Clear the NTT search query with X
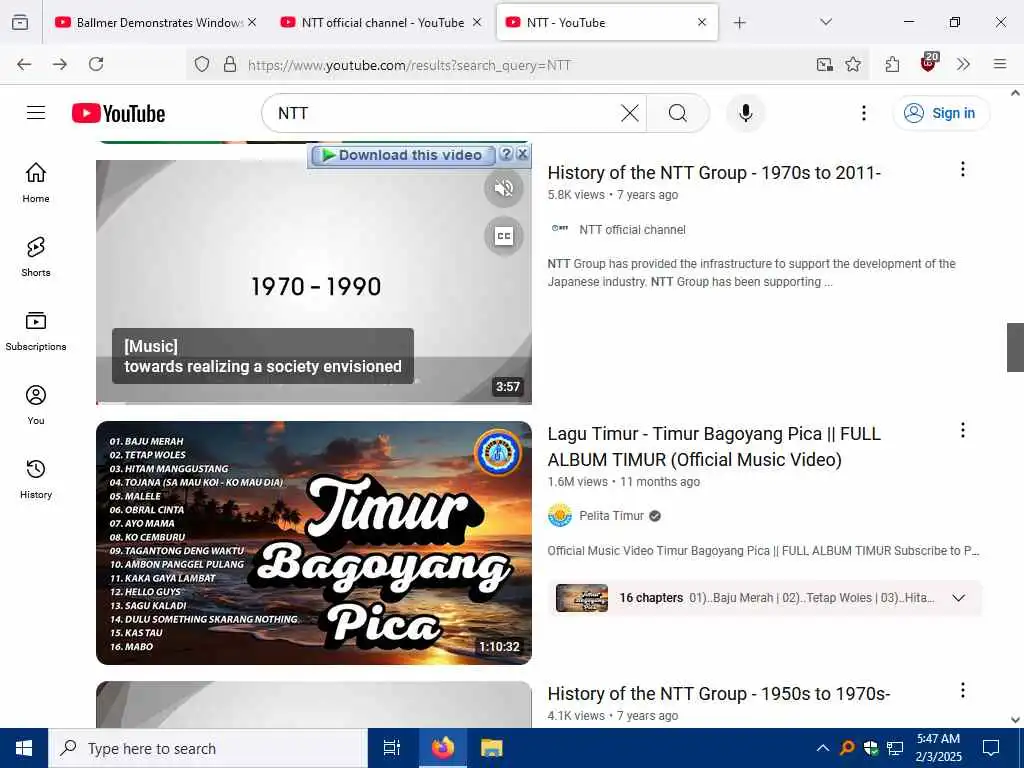 pyautogui.click(x=630, y=113)
